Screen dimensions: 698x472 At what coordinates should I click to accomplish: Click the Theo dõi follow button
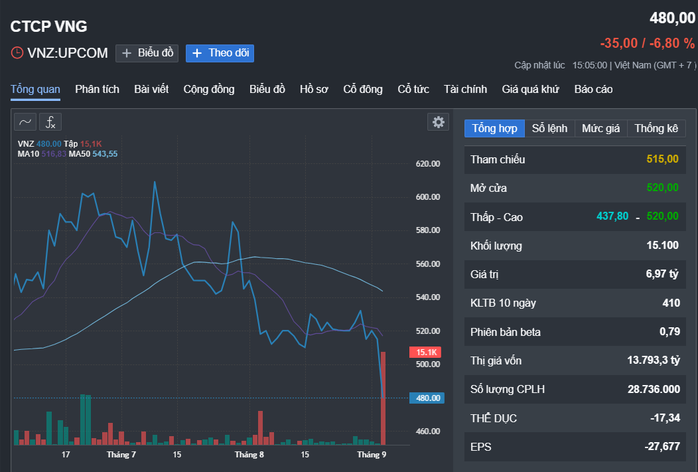click(220, 53)
